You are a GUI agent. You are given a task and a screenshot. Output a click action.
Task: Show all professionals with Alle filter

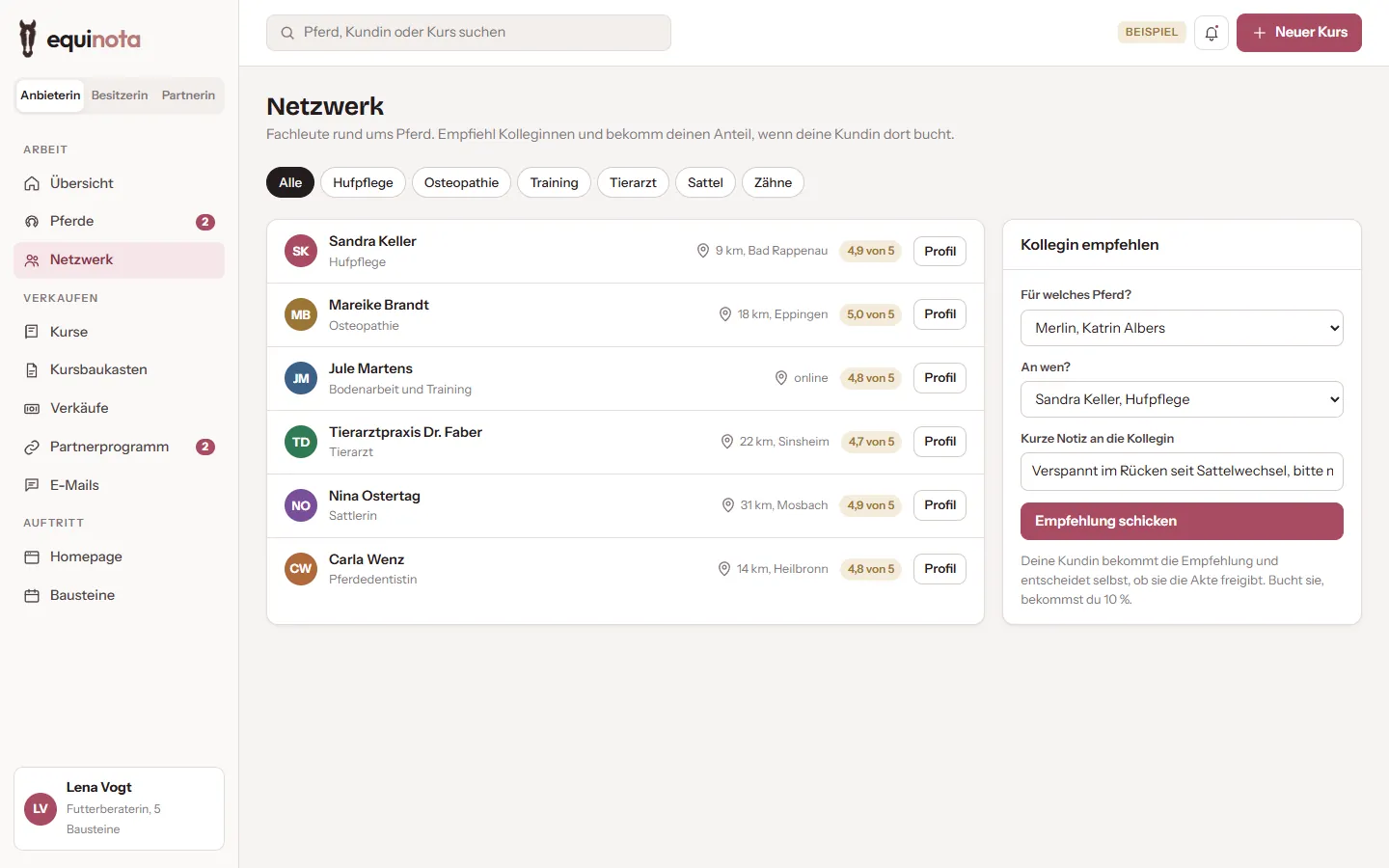290,182
